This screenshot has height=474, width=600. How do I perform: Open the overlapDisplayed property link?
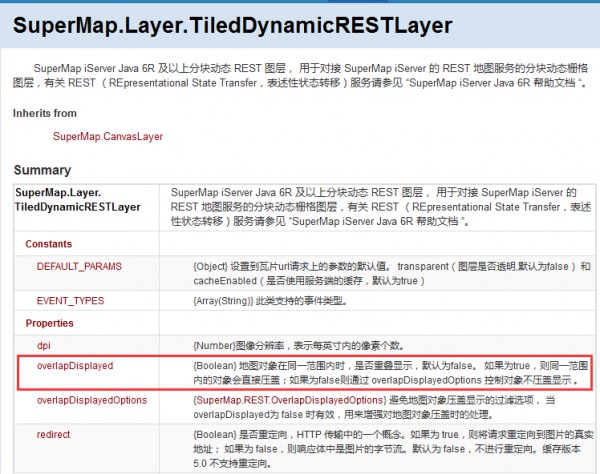click(75, 366)
